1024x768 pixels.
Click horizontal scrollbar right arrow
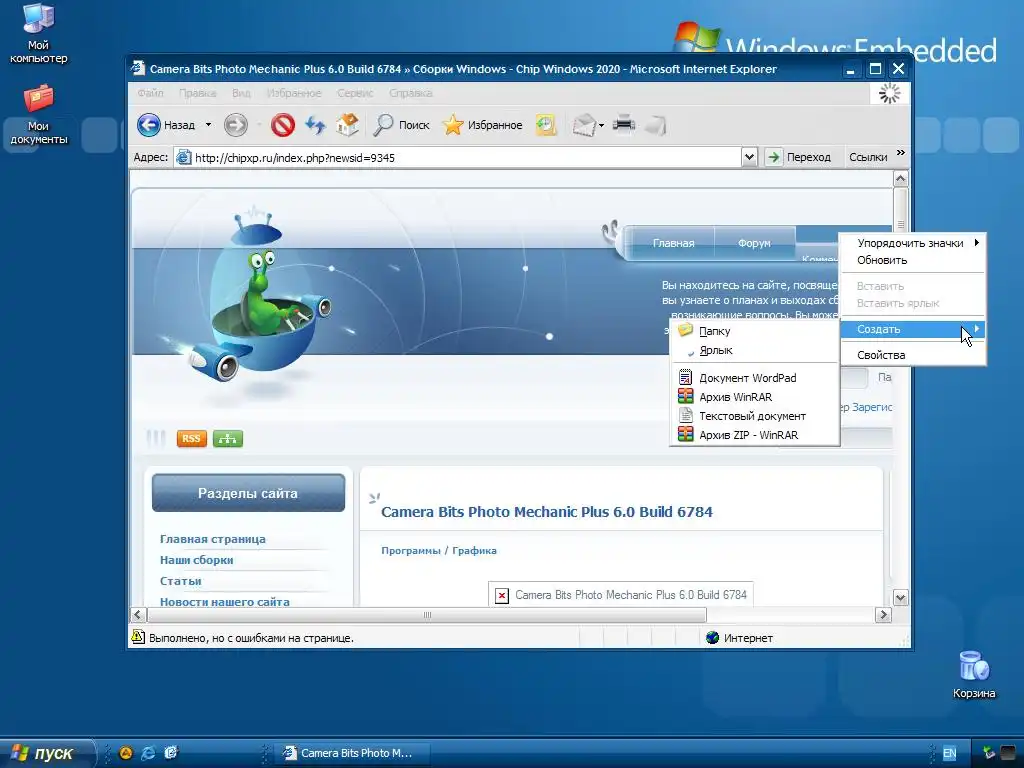[883, 615]
